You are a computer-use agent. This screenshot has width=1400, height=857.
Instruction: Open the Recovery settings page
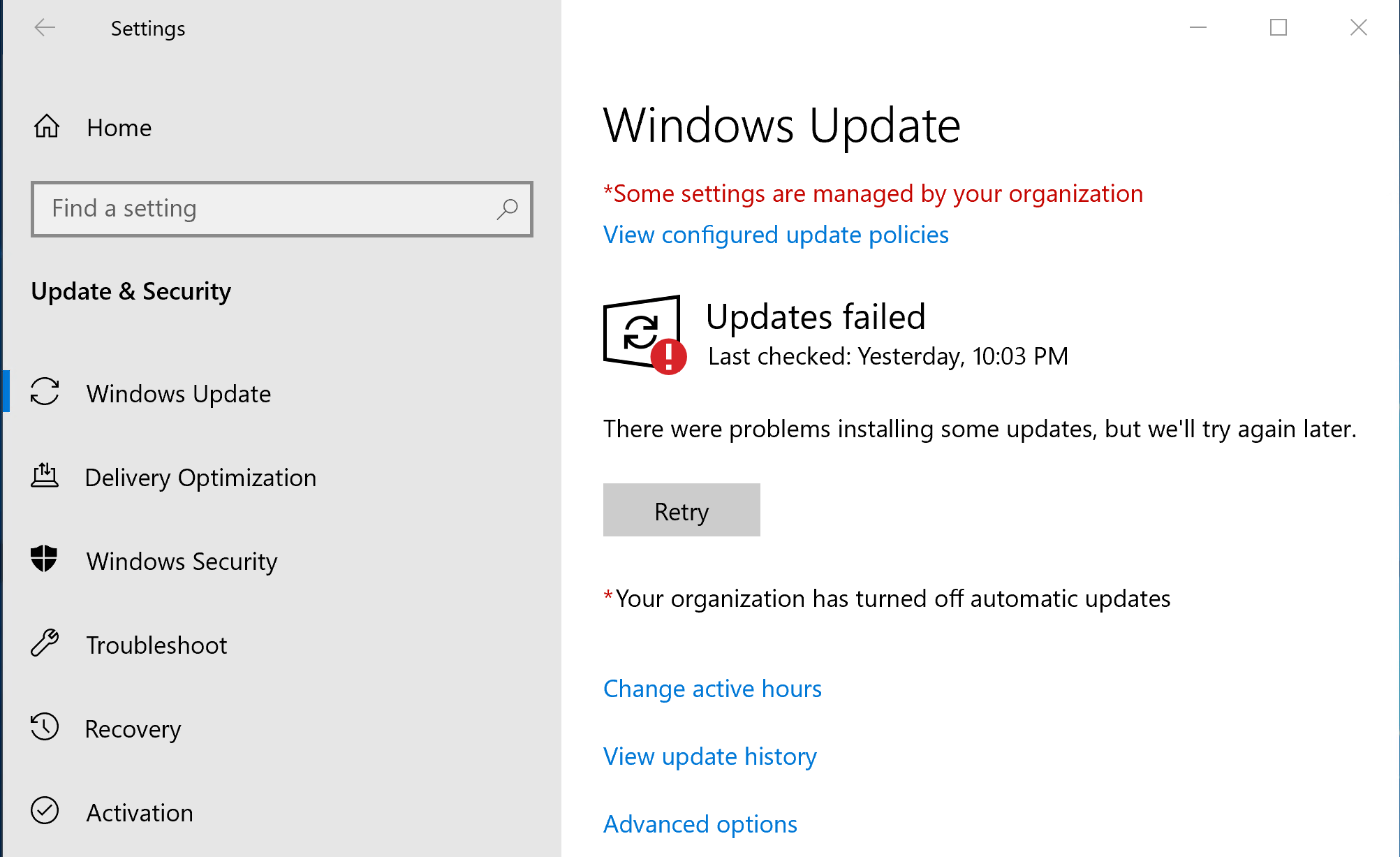coord(133,729)
